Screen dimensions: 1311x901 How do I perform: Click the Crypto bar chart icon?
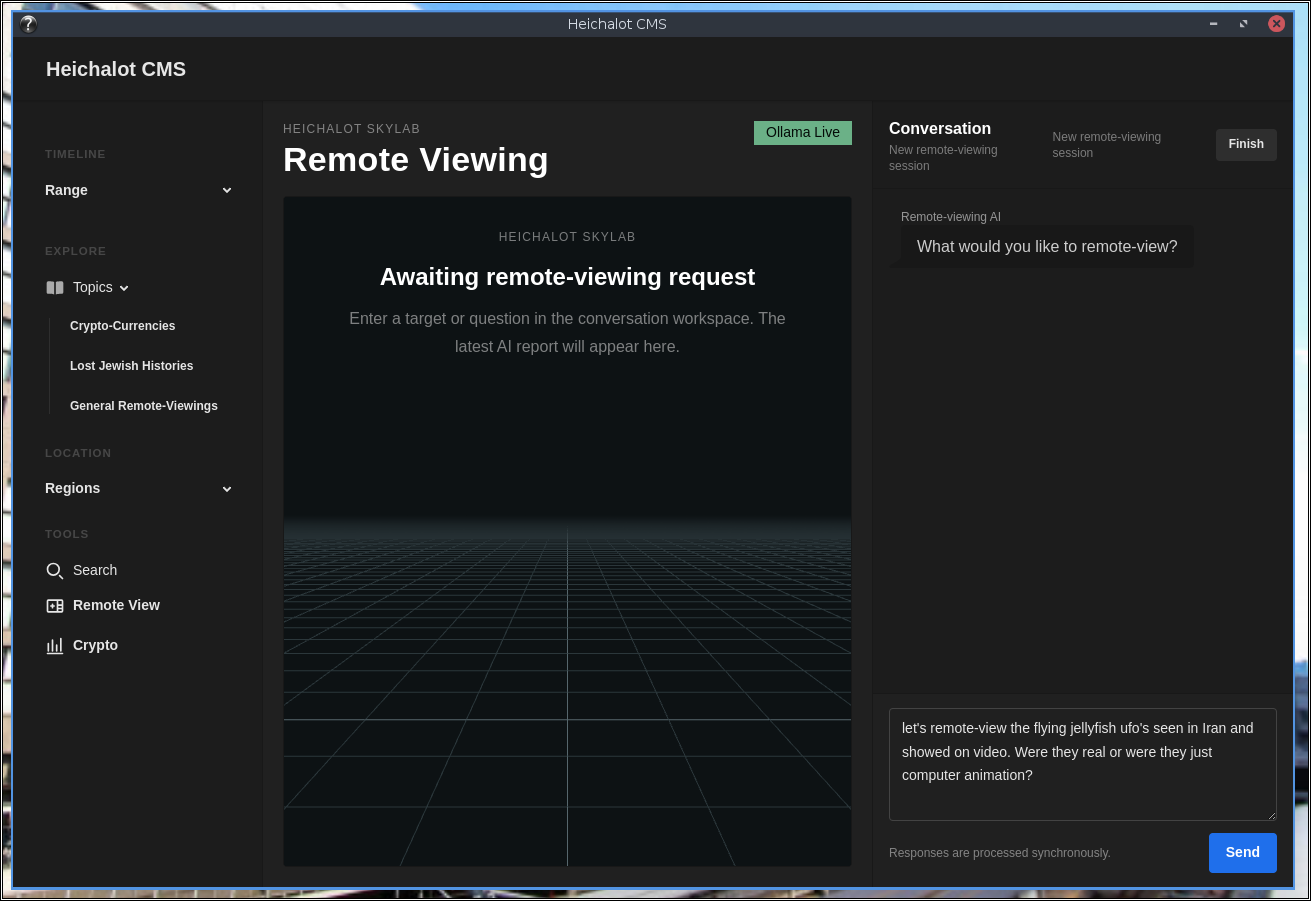tap(55, 646)
